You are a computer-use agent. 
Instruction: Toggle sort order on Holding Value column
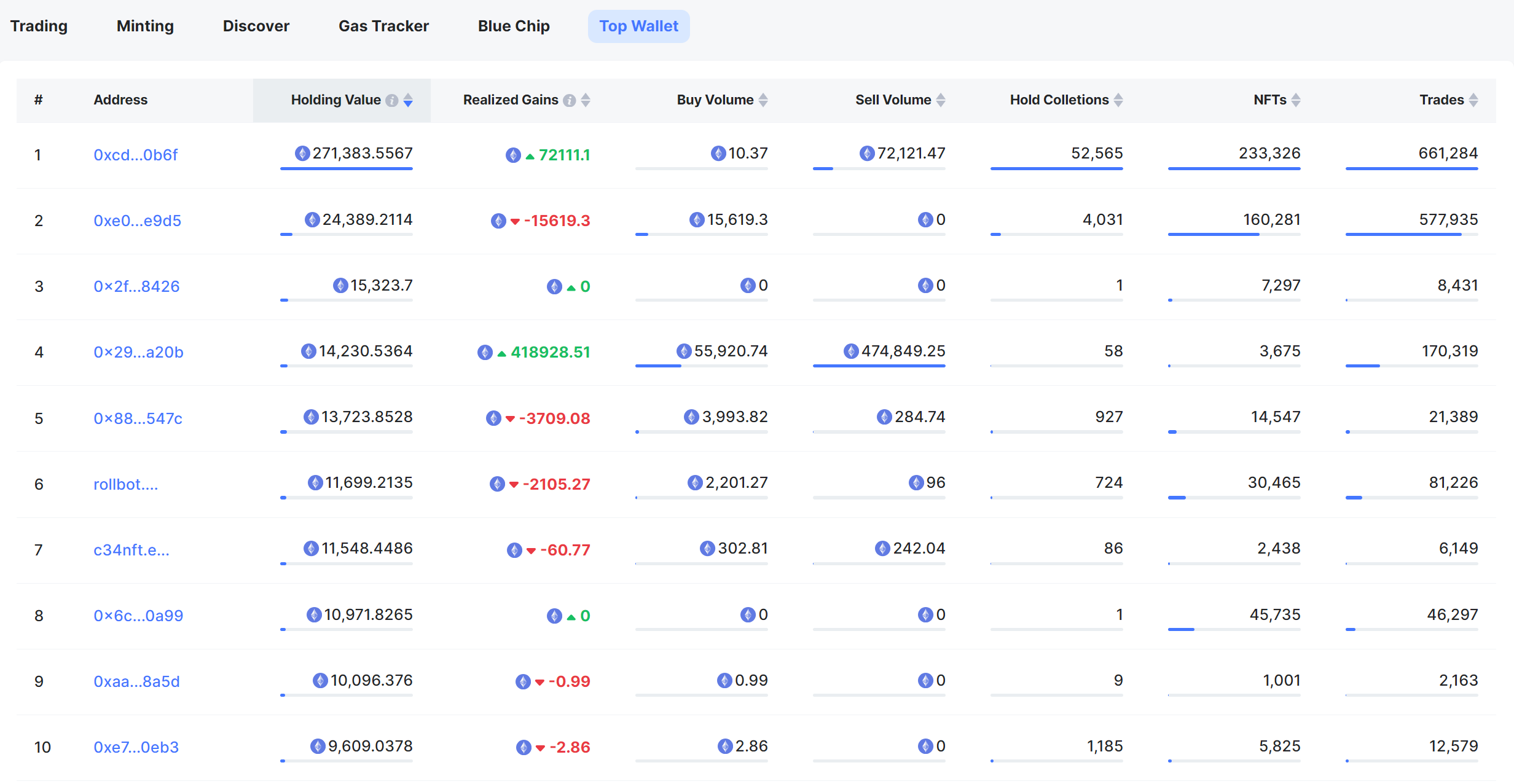click(x=408, y=100)
